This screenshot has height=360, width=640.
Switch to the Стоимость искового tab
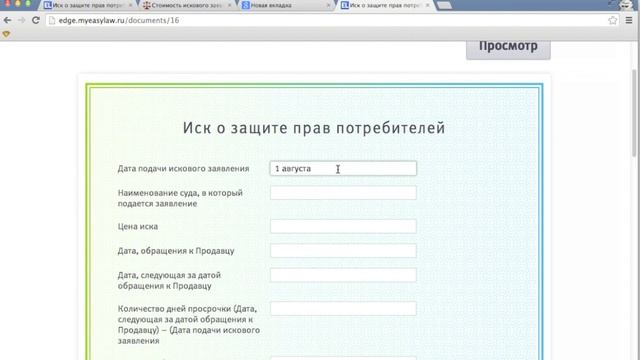pyautogui.click(x=186, y=5)
